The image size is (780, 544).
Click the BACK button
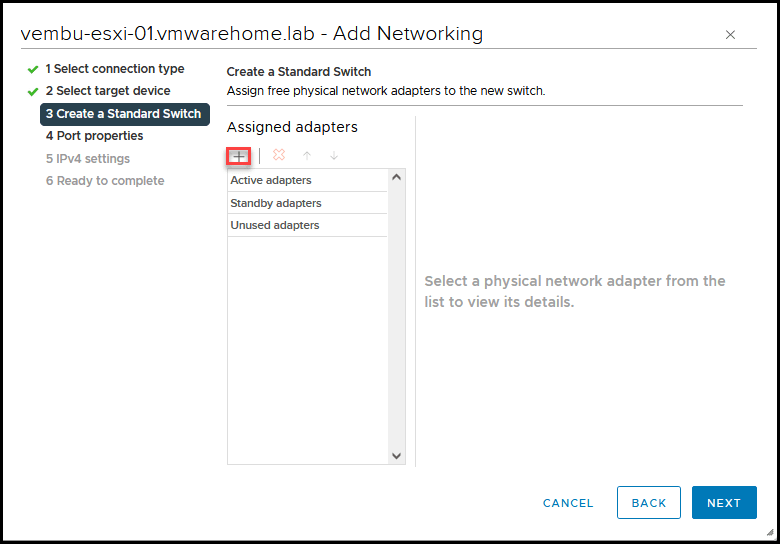tap(649, 503)
